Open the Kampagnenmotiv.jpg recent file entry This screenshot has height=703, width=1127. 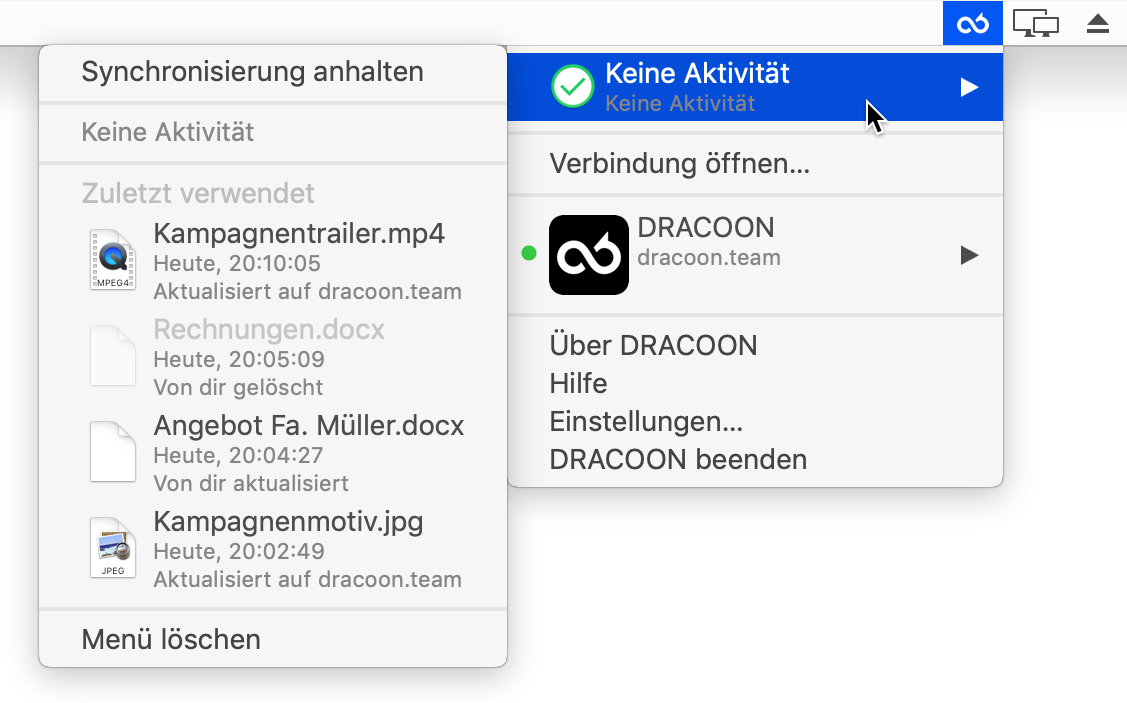(273, 549)
